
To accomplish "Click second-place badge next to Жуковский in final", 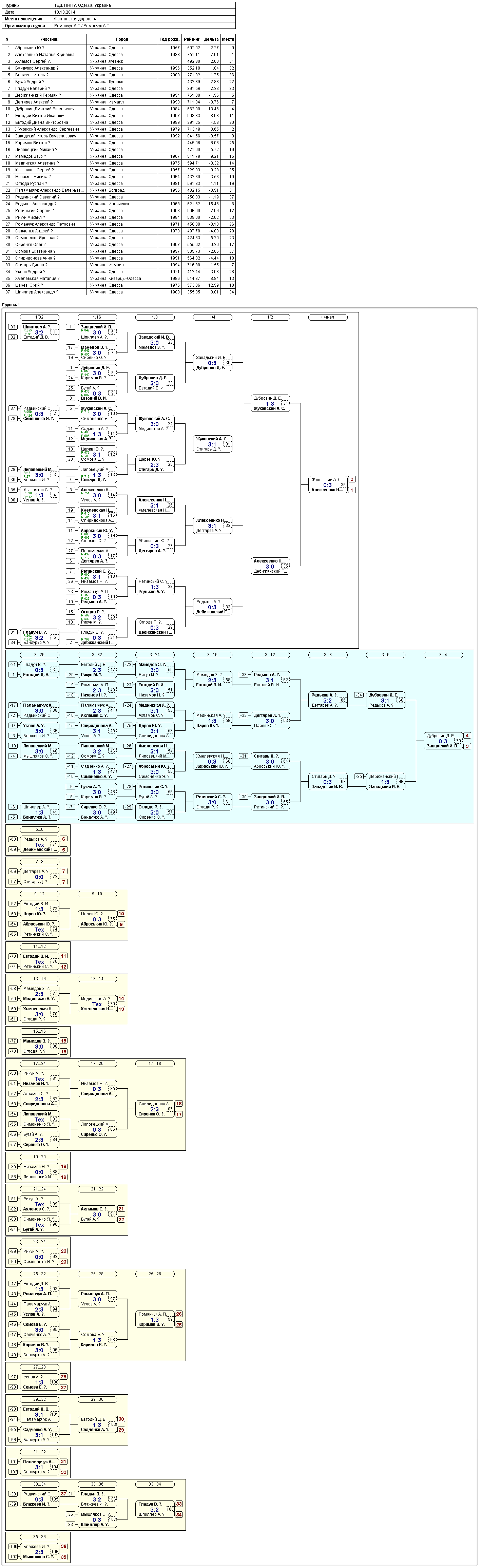I will point(352,480).
